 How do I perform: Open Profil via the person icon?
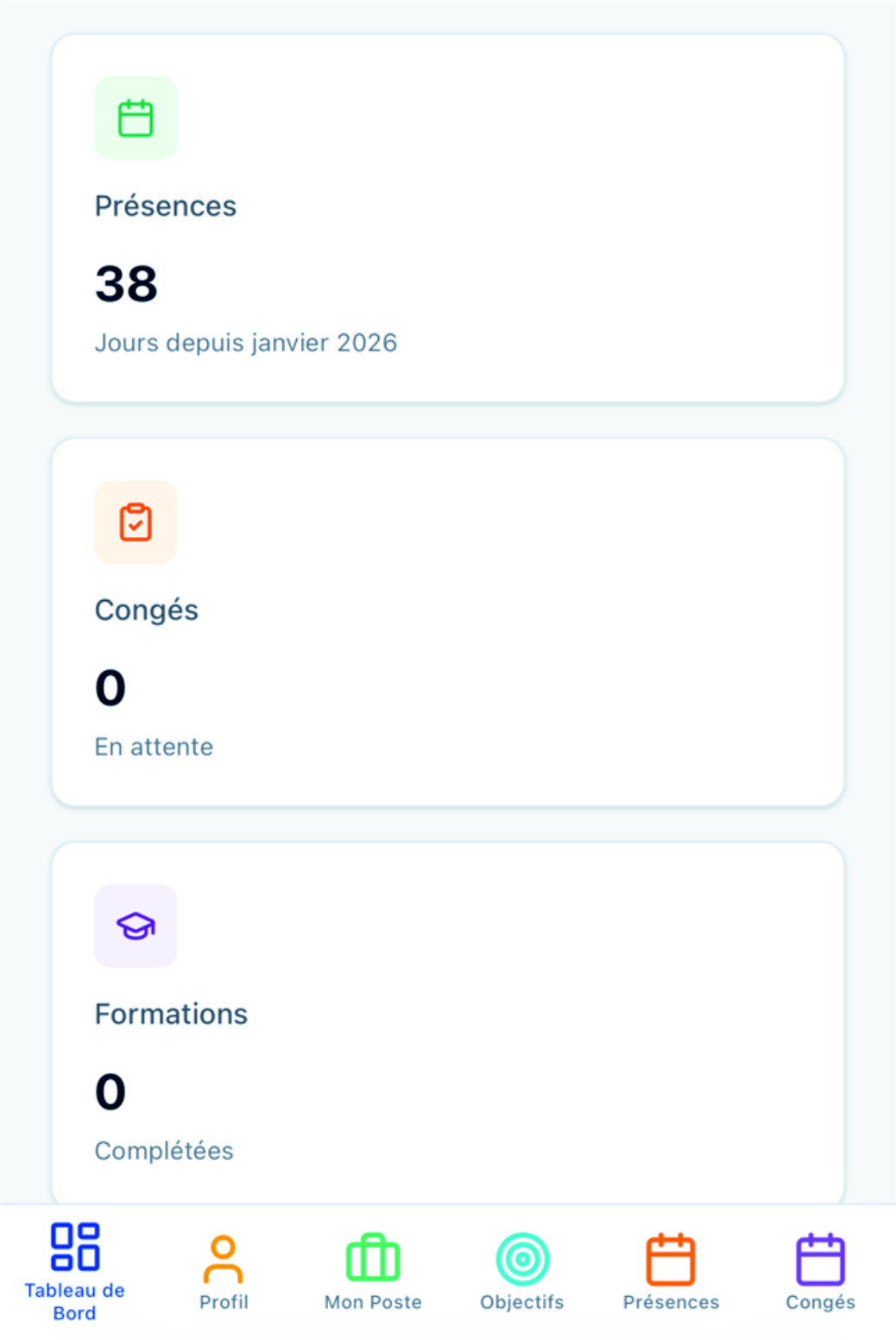(x=224, y=1260)
